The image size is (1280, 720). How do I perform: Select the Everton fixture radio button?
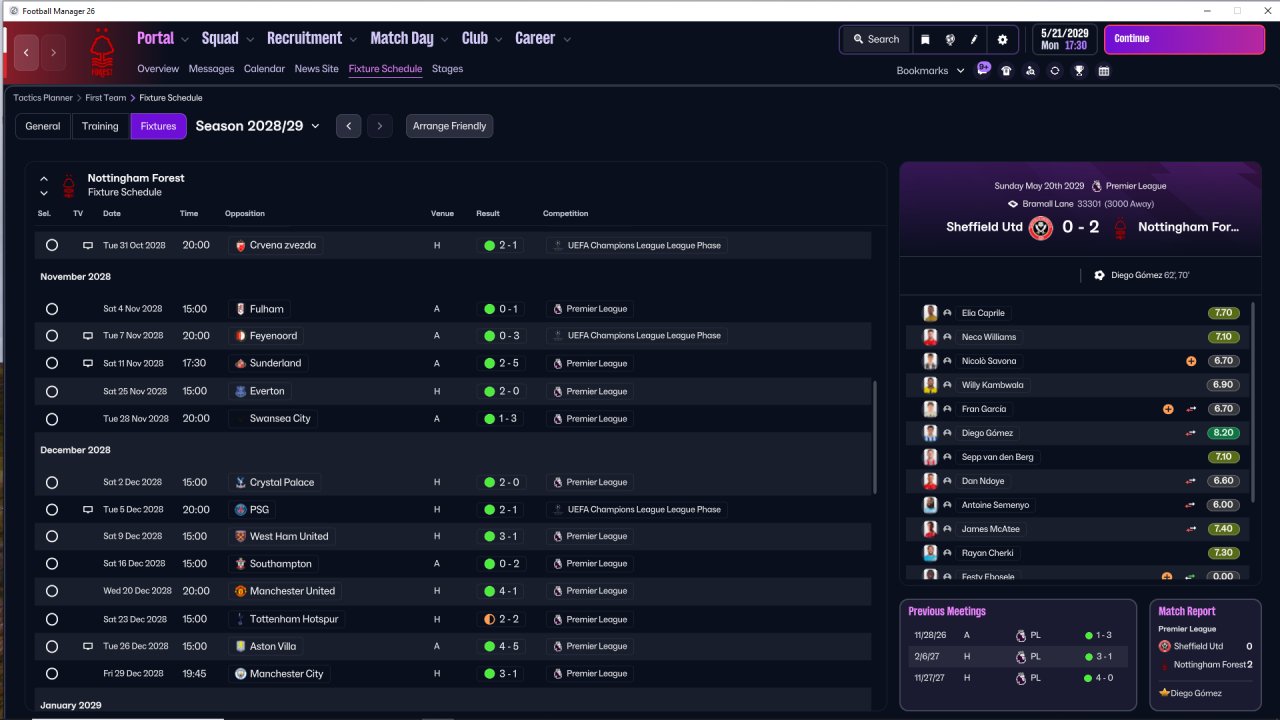click(52, 391)
